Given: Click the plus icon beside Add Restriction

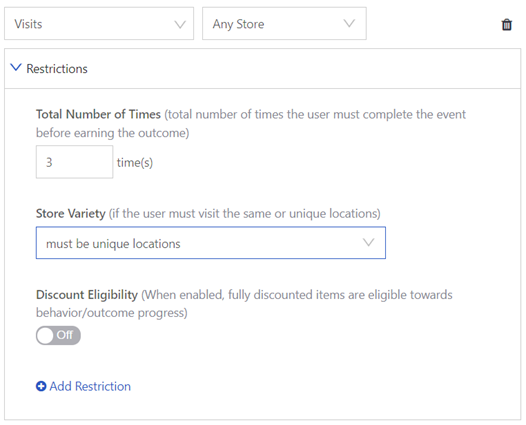Looking at the screenshot, I should pos(41,386).
